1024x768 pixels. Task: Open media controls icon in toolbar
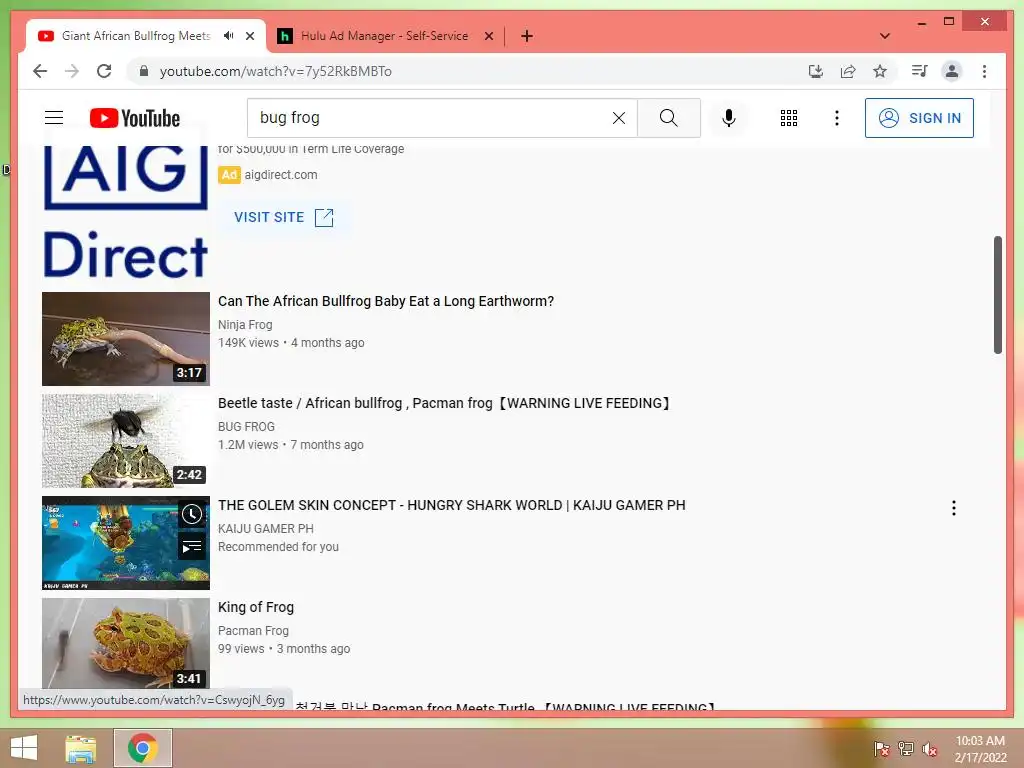click(x=920, y=71)
